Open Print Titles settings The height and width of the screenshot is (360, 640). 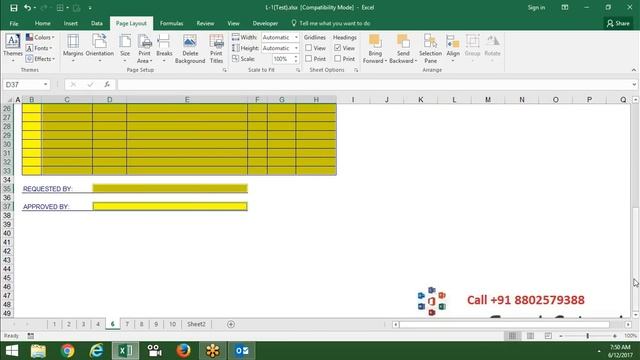coord(216,49)
